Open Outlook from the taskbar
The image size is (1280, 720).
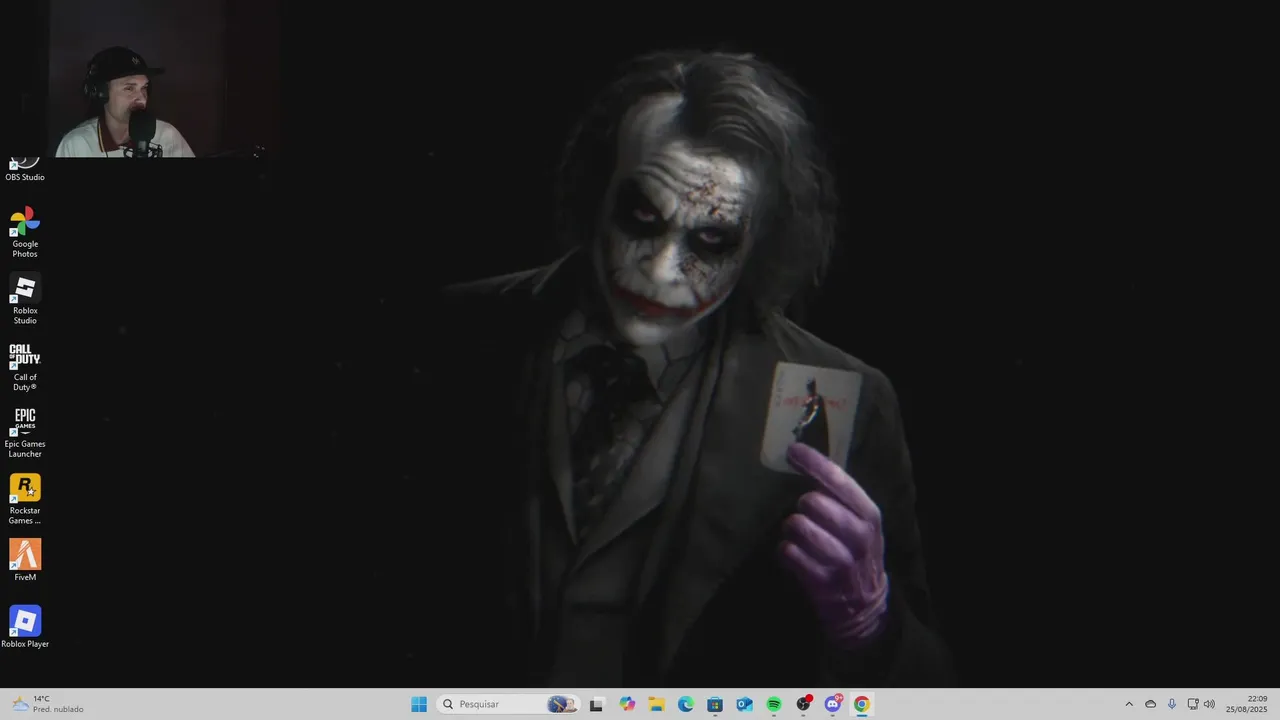[x=744, y=704]
